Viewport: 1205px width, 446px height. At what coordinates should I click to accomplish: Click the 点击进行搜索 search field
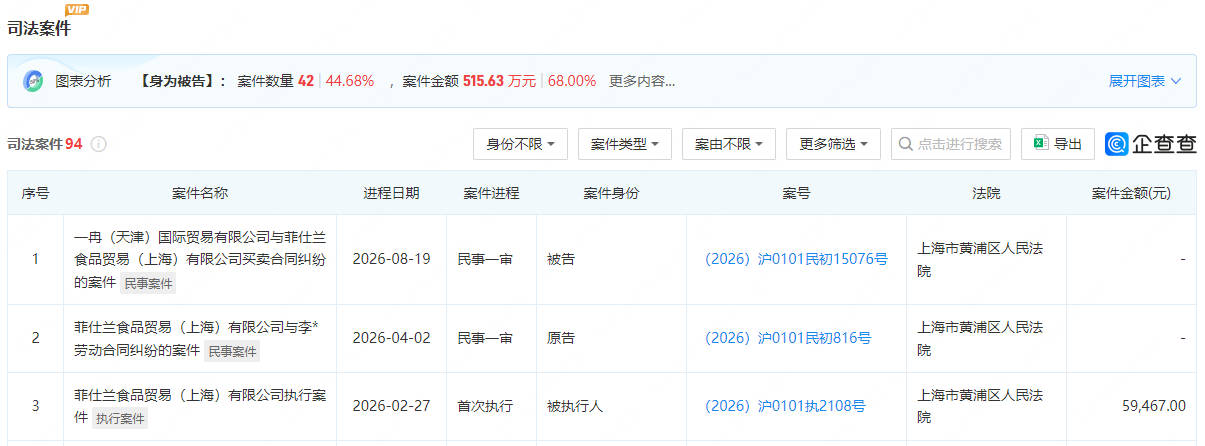pyautogui.click(x=951, y=144)
